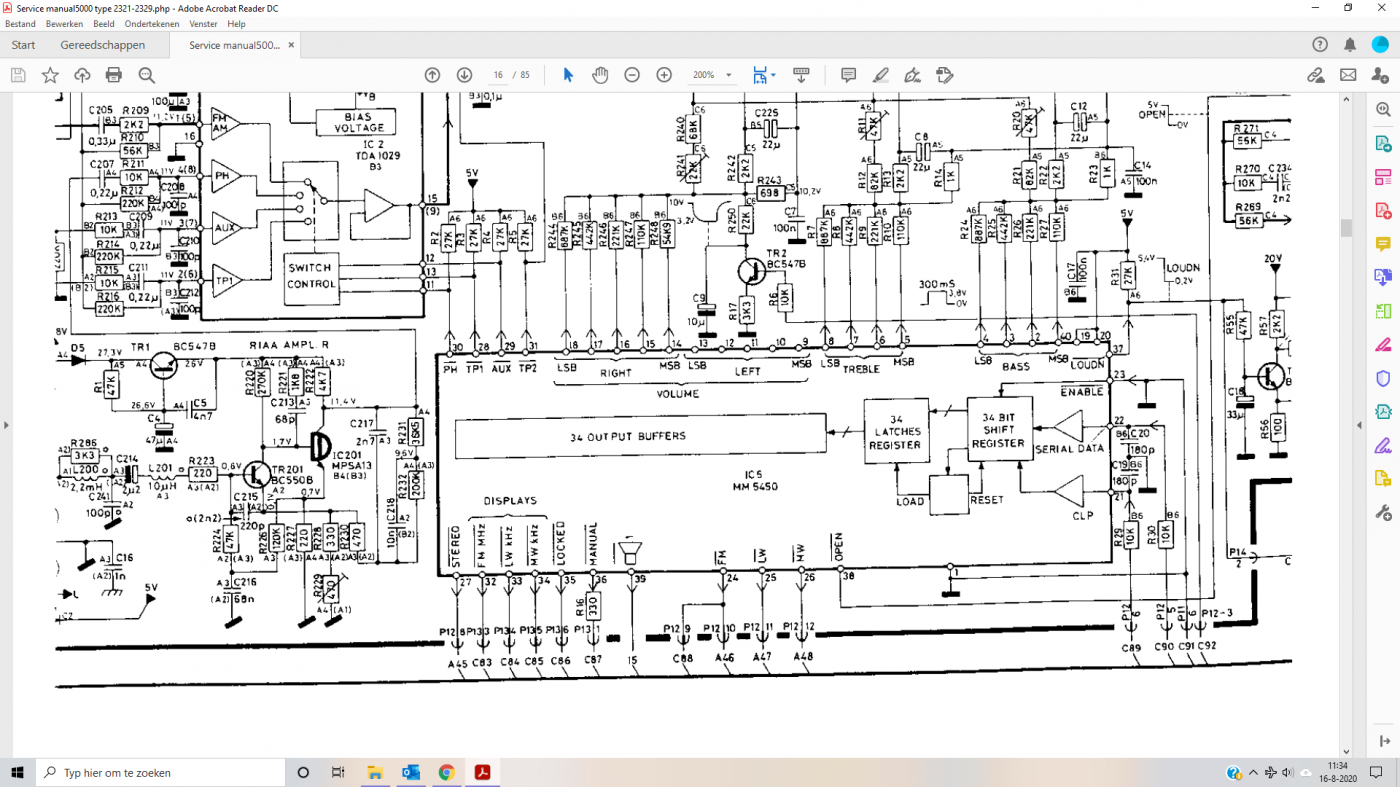Print the document with printer icon
The image size is (1400, 787).
click(x=114, y=75)
